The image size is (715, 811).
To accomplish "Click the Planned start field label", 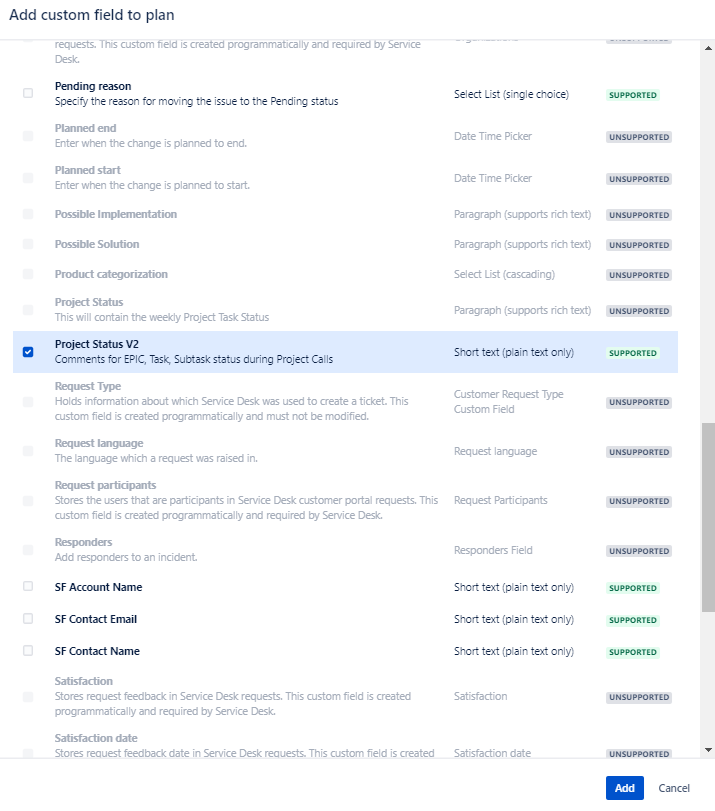I will pos(87,170).
